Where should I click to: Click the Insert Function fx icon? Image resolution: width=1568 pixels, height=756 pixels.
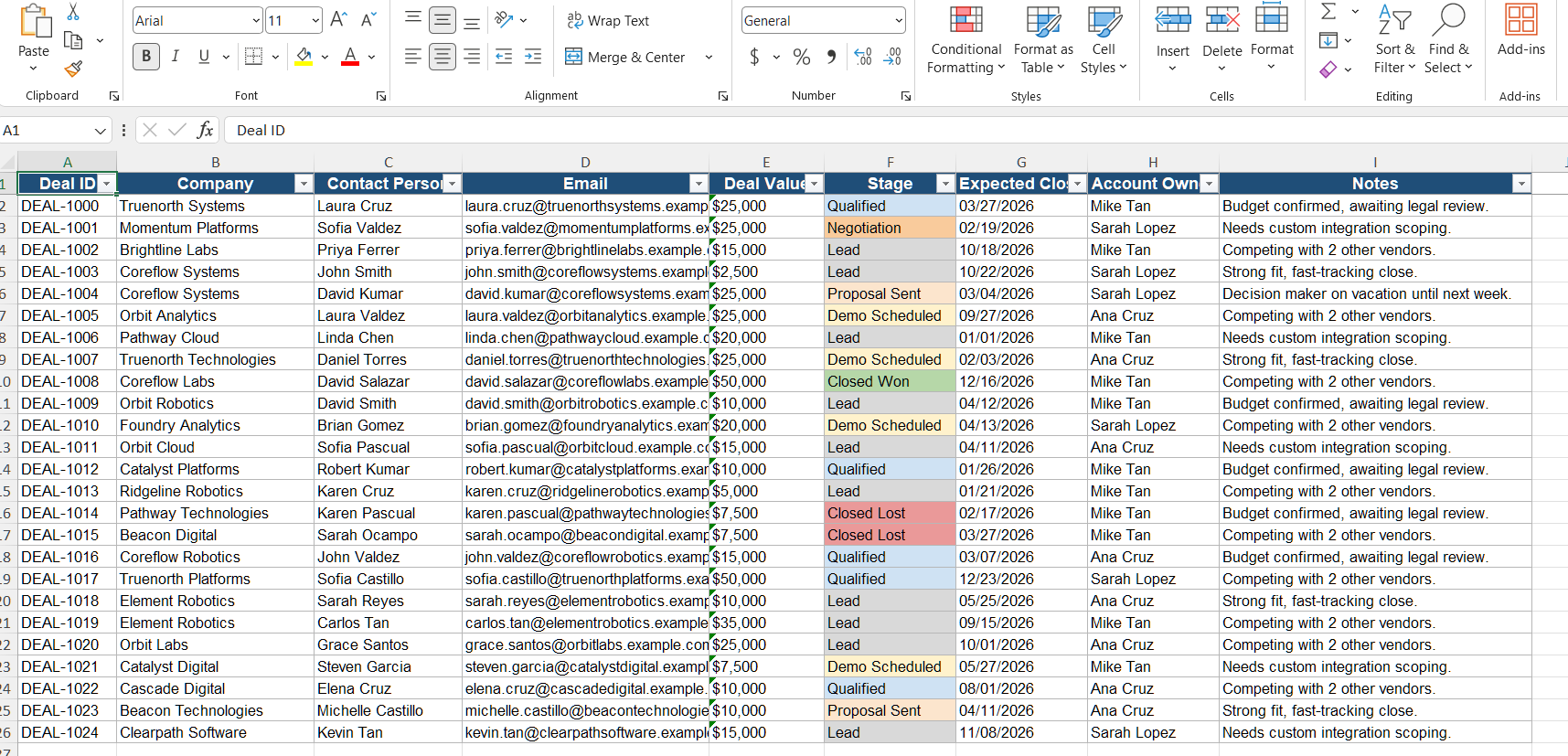coord(206,130)
